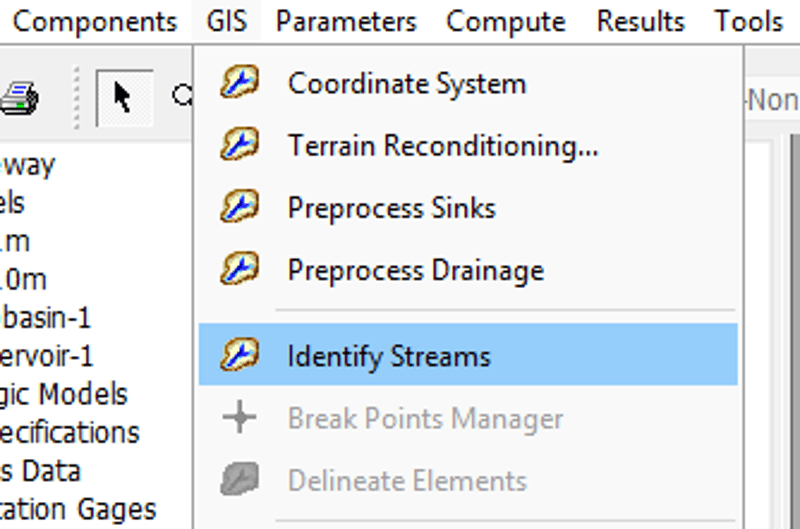800x529 pixels.
Task: Select the Meteorologic Models tree node
Action: [64, 394]
